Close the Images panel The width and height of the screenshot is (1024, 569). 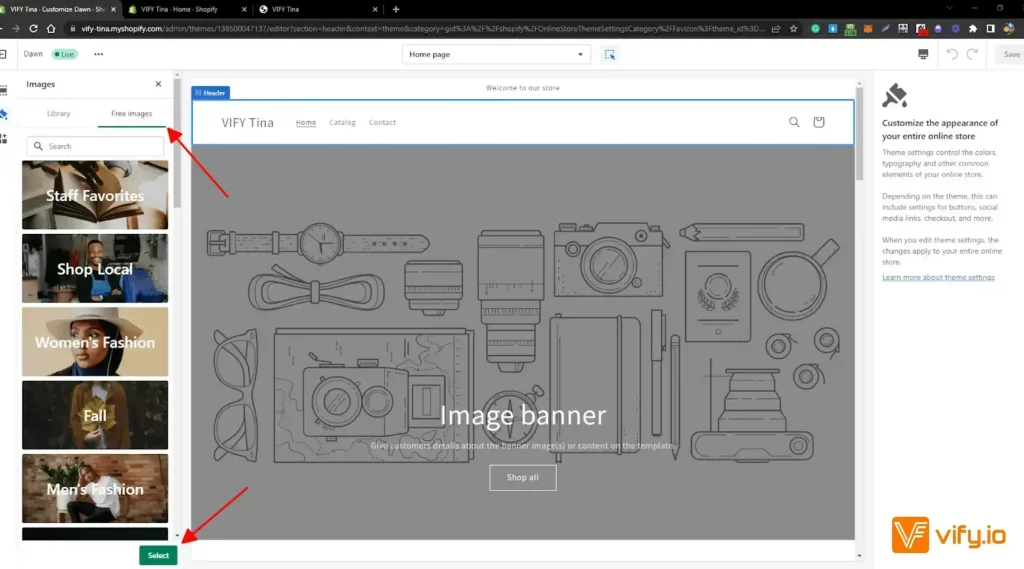(x=158, y=85)
